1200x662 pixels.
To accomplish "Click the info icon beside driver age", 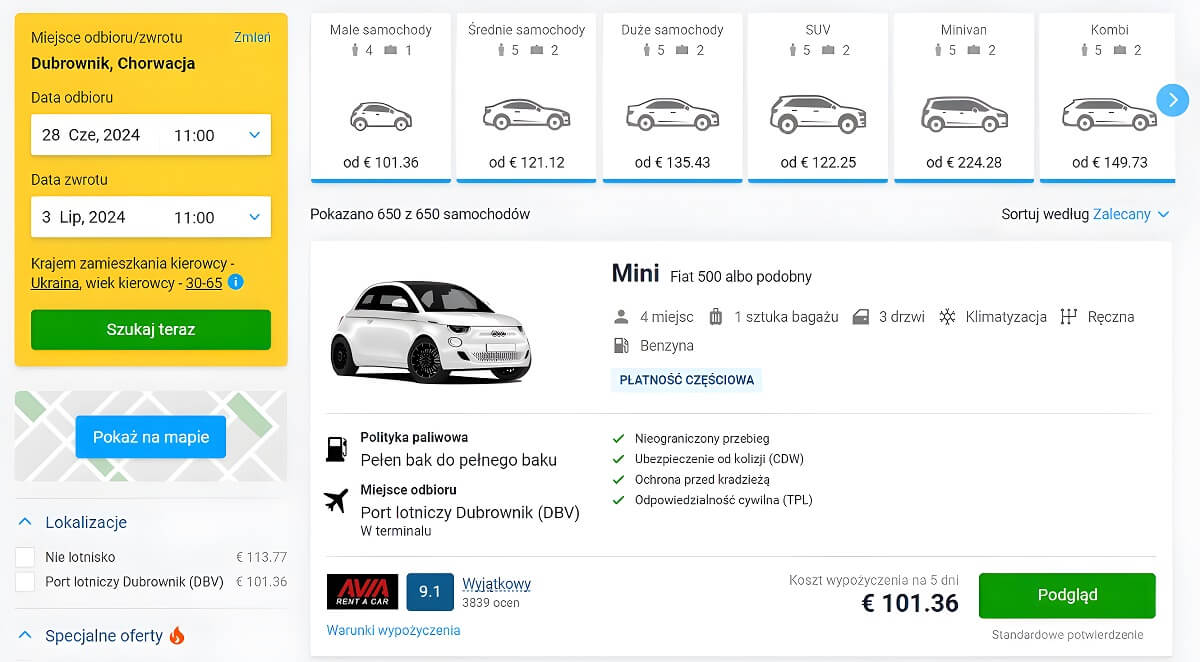I will [x=236, y=283].
